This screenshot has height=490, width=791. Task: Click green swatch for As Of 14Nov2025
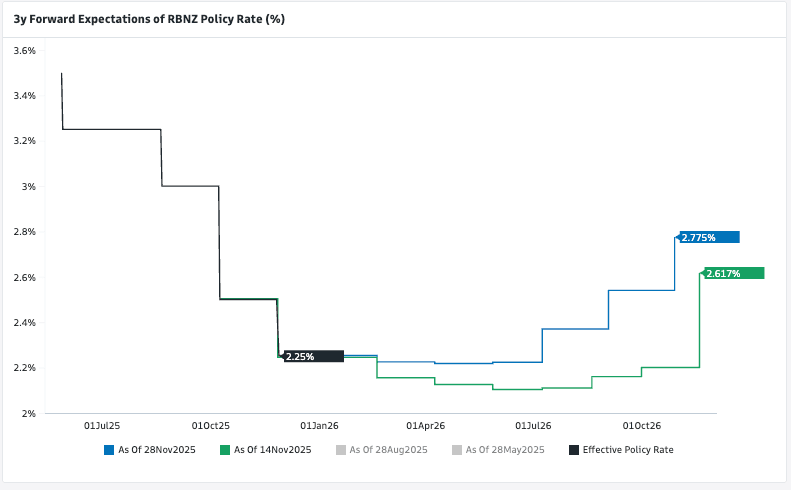[x=225, y=450]
